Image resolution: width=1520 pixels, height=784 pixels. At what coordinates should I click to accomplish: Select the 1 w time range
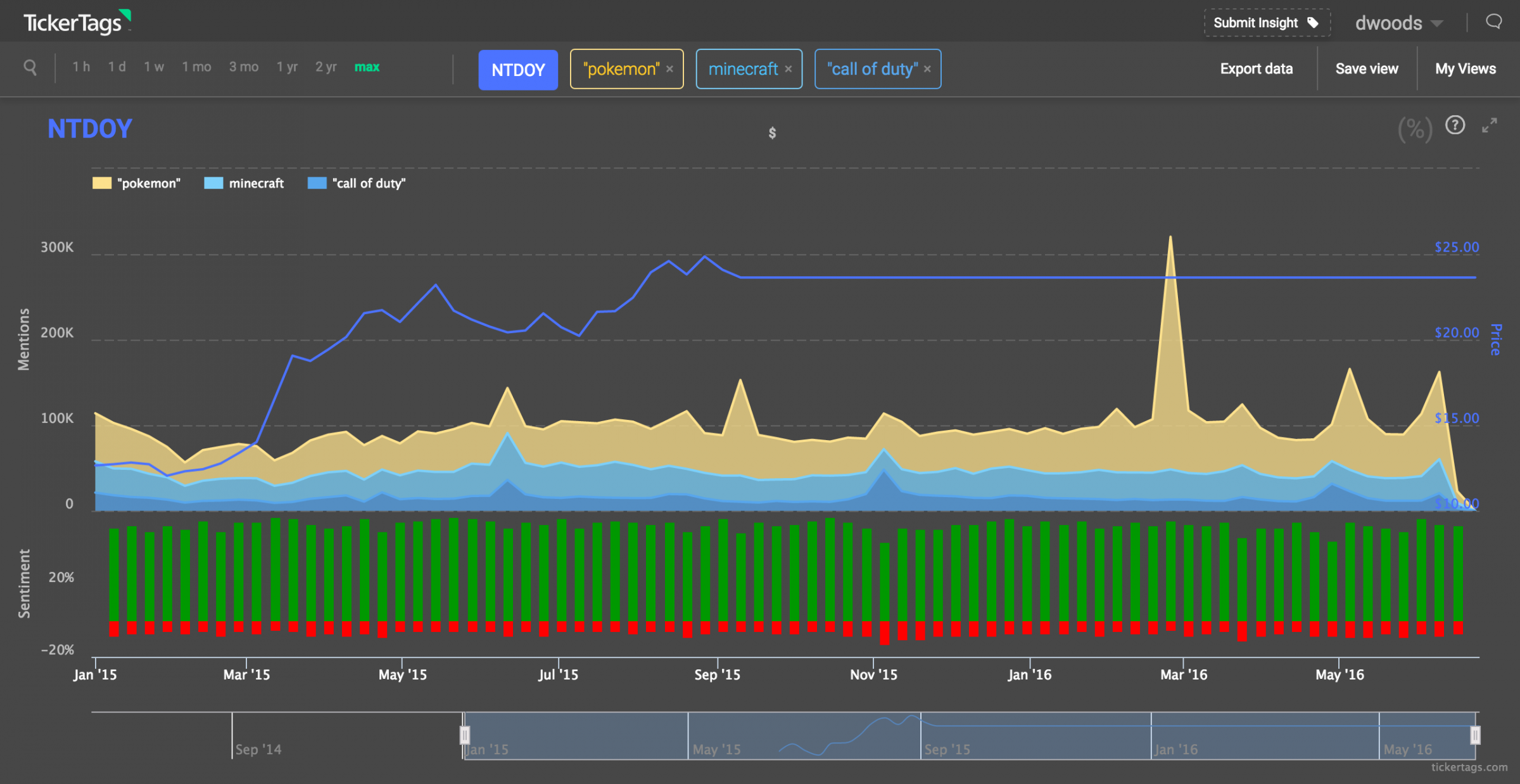(154, 67)
